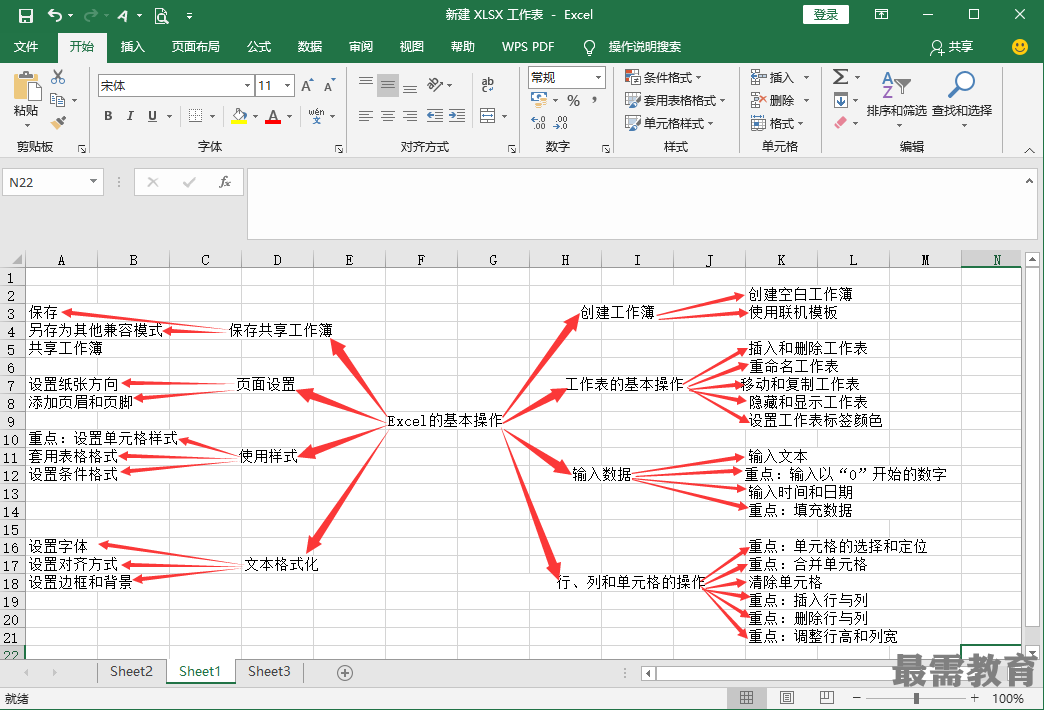Viewport: 1044px width, 710px height.
Task: Click the Align Left icon
Action: tap(366, 116)
